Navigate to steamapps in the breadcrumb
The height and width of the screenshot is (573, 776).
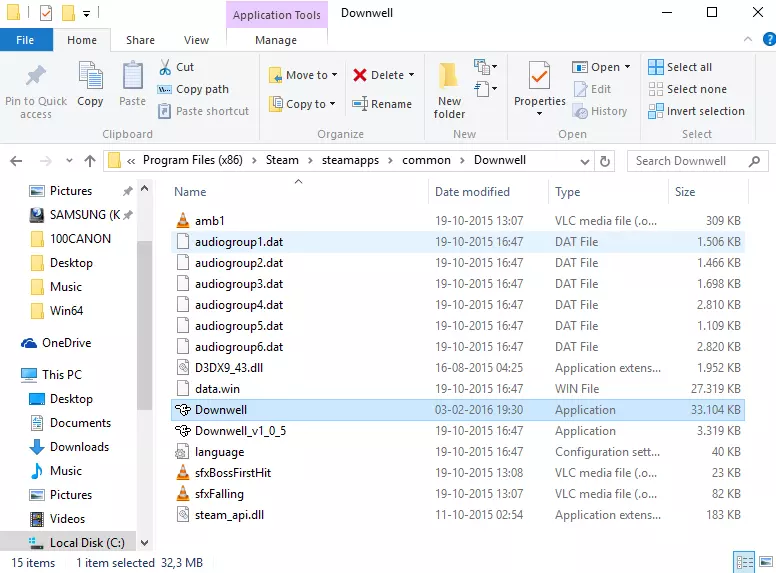[350, 160]
